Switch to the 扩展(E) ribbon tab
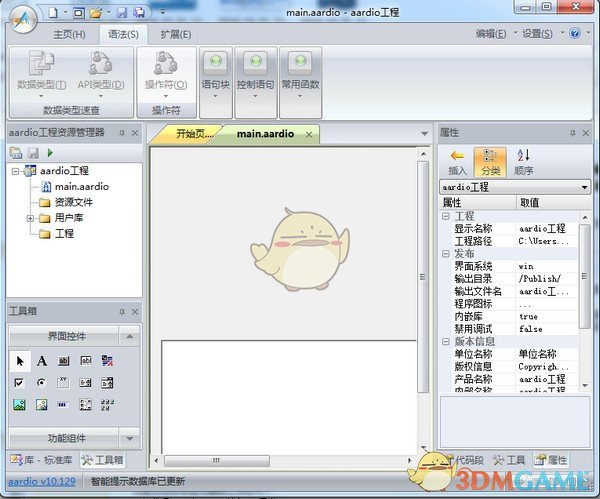 coord(176,34)
